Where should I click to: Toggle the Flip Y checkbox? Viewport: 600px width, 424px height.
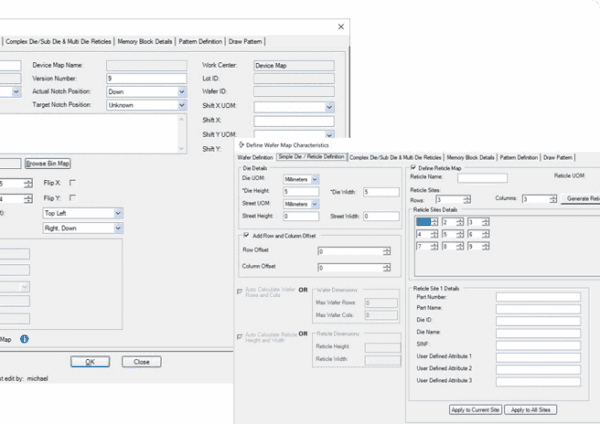[x=72, y=198]
